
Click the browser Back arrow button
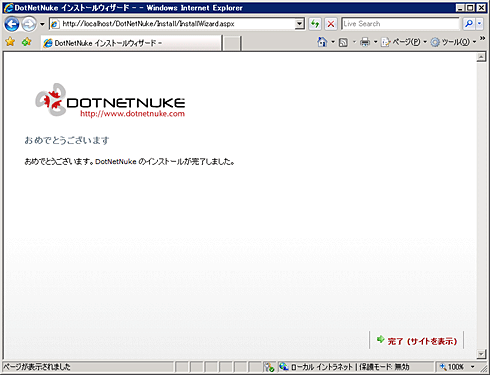pyautogui.click(x=12, y=24)
